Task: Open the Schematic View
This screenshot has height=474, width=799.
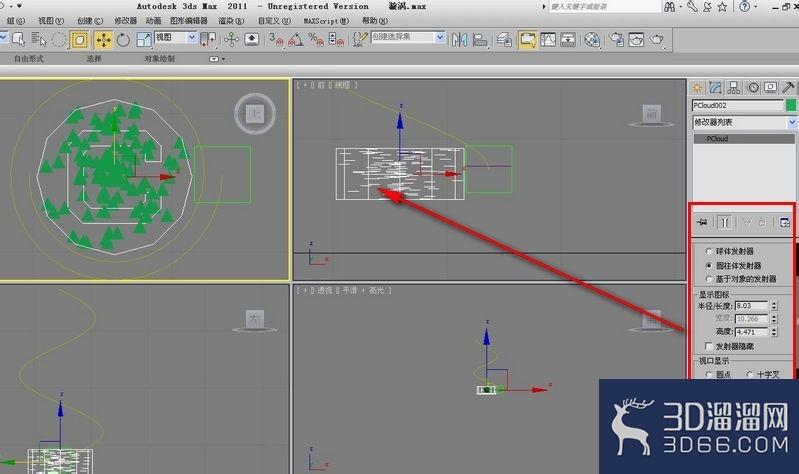Action: tap(568, 39)
